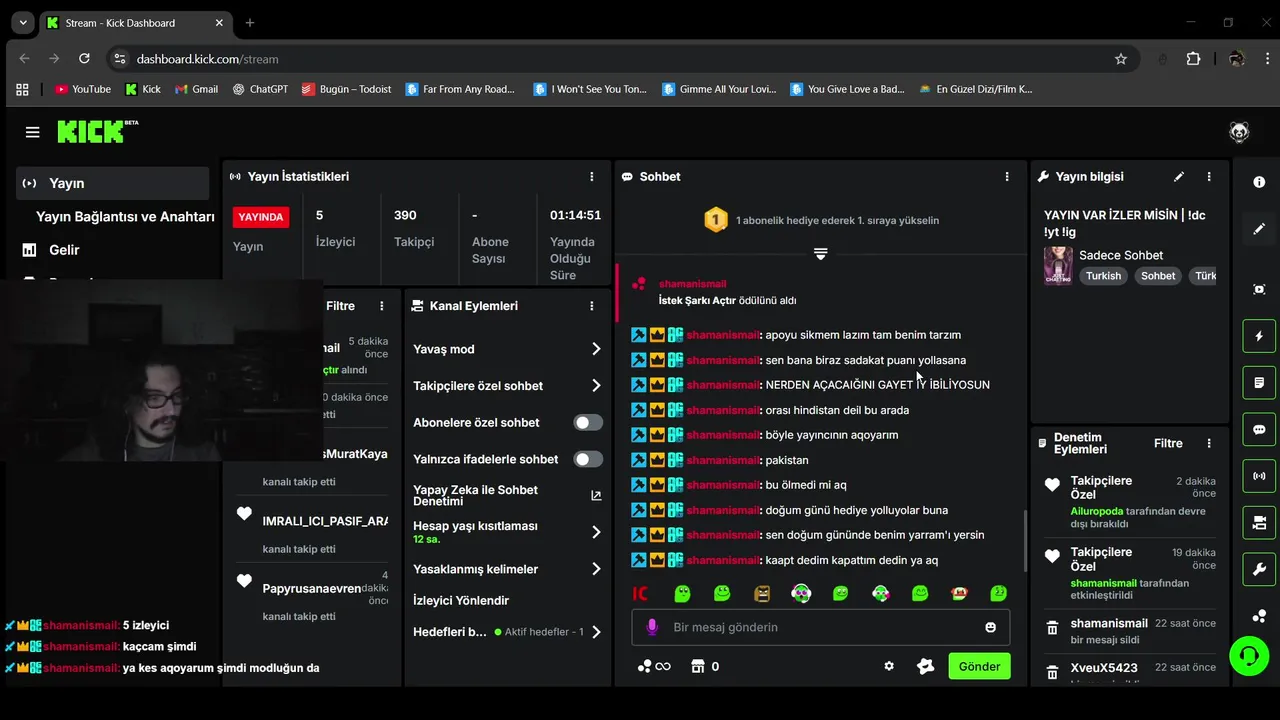Click the pencil edit icon in right sidebar

(1259, 229)
